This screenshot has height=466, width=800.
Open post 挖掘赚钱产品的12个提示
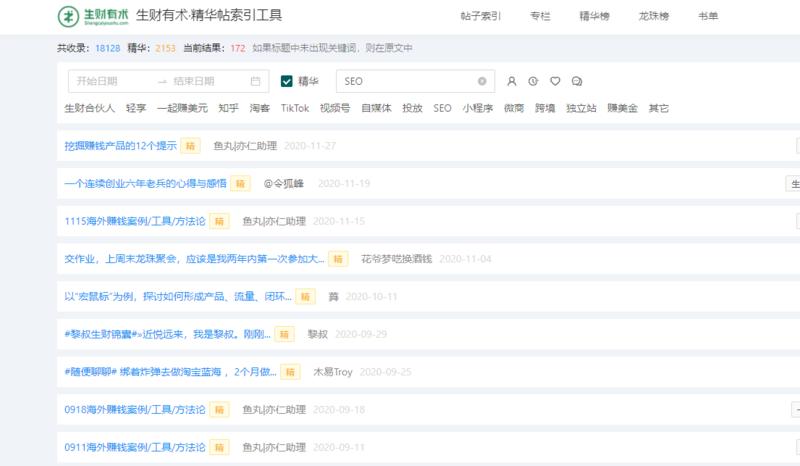click(x=120, y=146)
